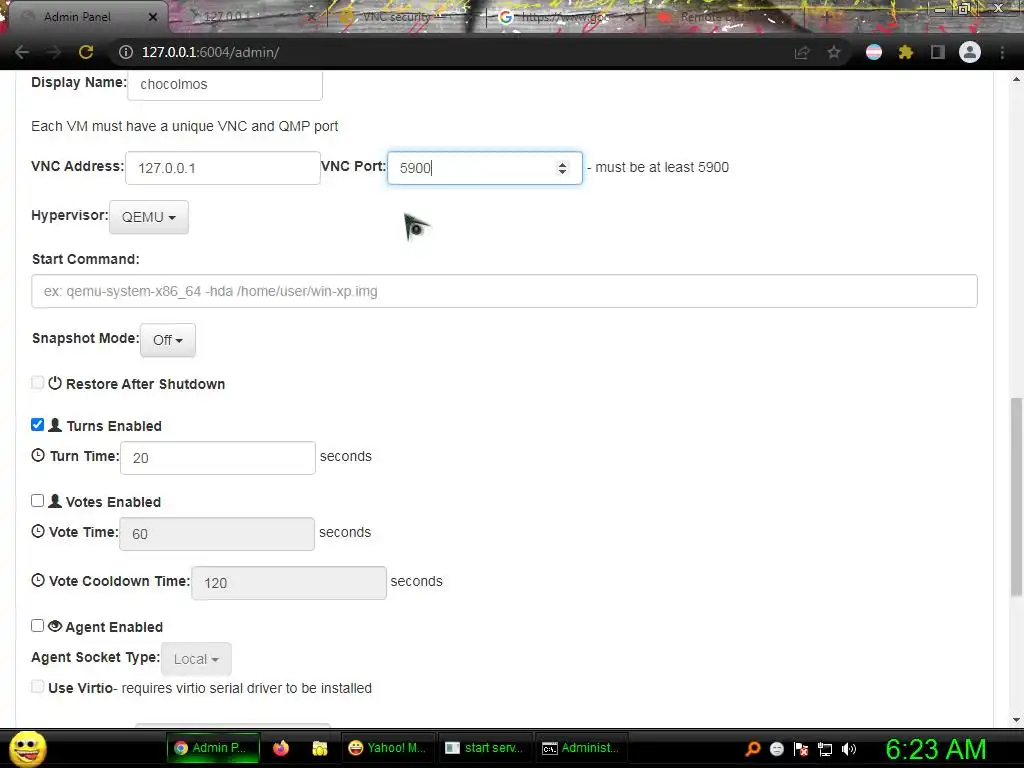Share this page icon
The height and width of the screenshot is (768, 1024).
point(802,52)
